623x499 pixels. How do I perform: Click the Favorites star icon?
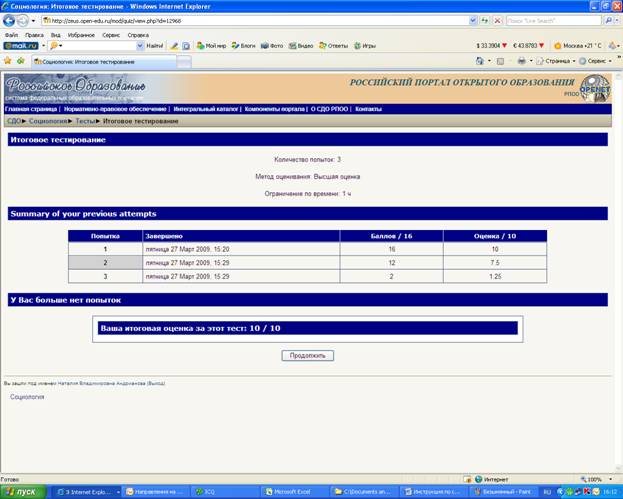(8, 61)
